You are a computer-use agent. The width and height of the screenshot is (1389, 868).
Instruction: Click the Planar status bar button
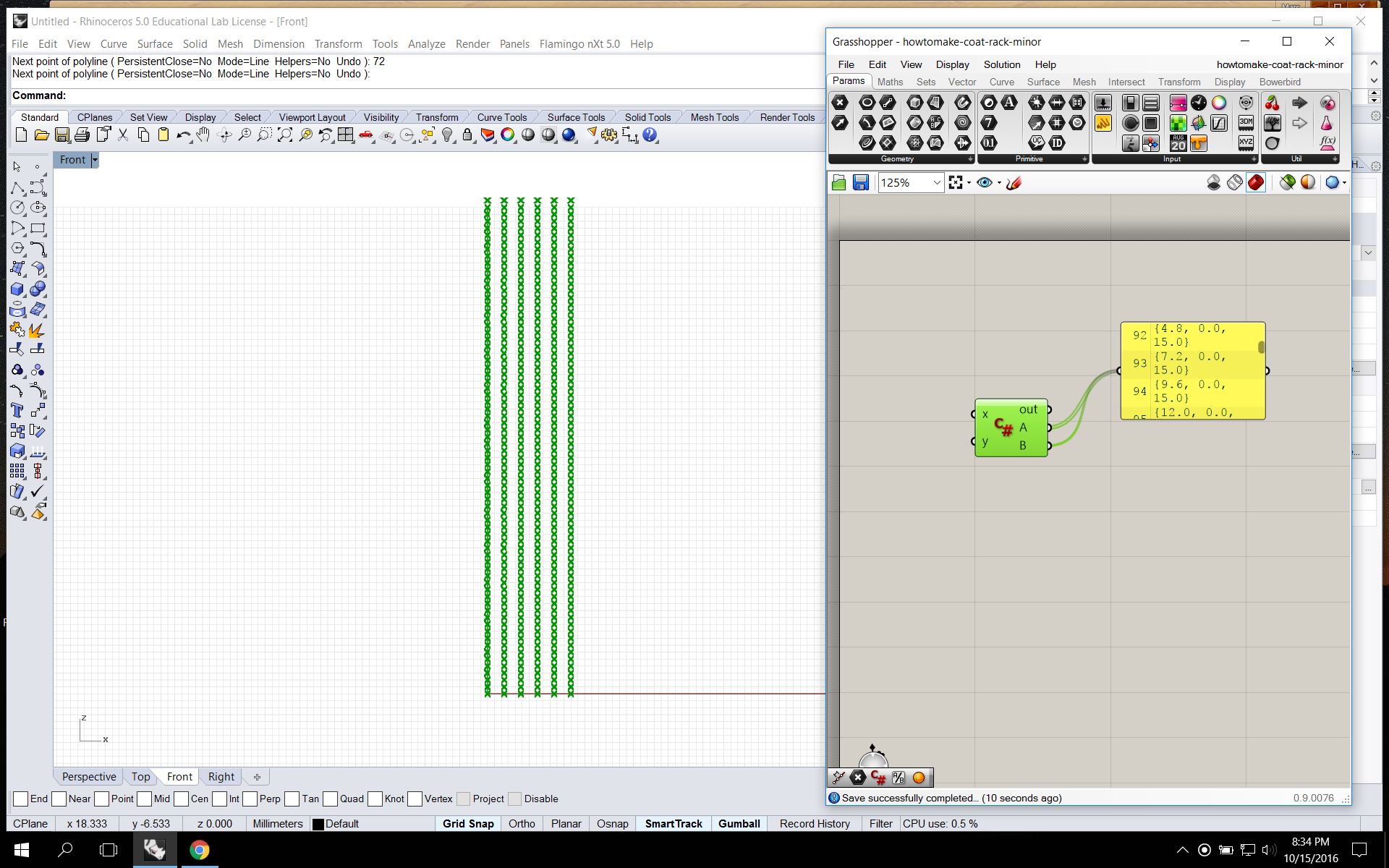point(566,823)
